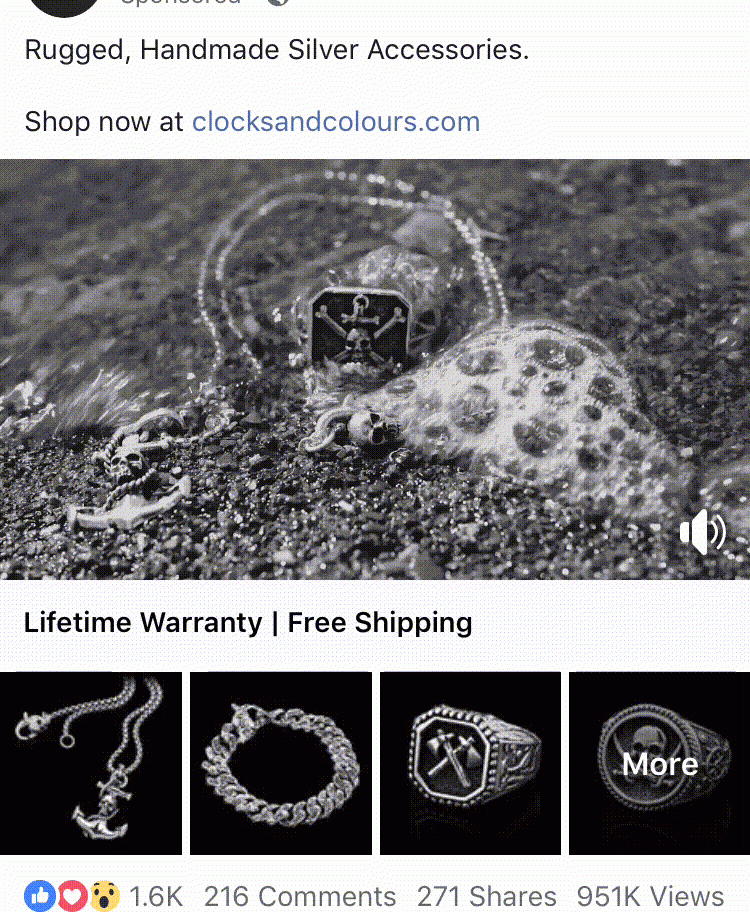Play the jewelry video in the ad
The width and height of the screenshot is (750, 912).
coord(375,369)
